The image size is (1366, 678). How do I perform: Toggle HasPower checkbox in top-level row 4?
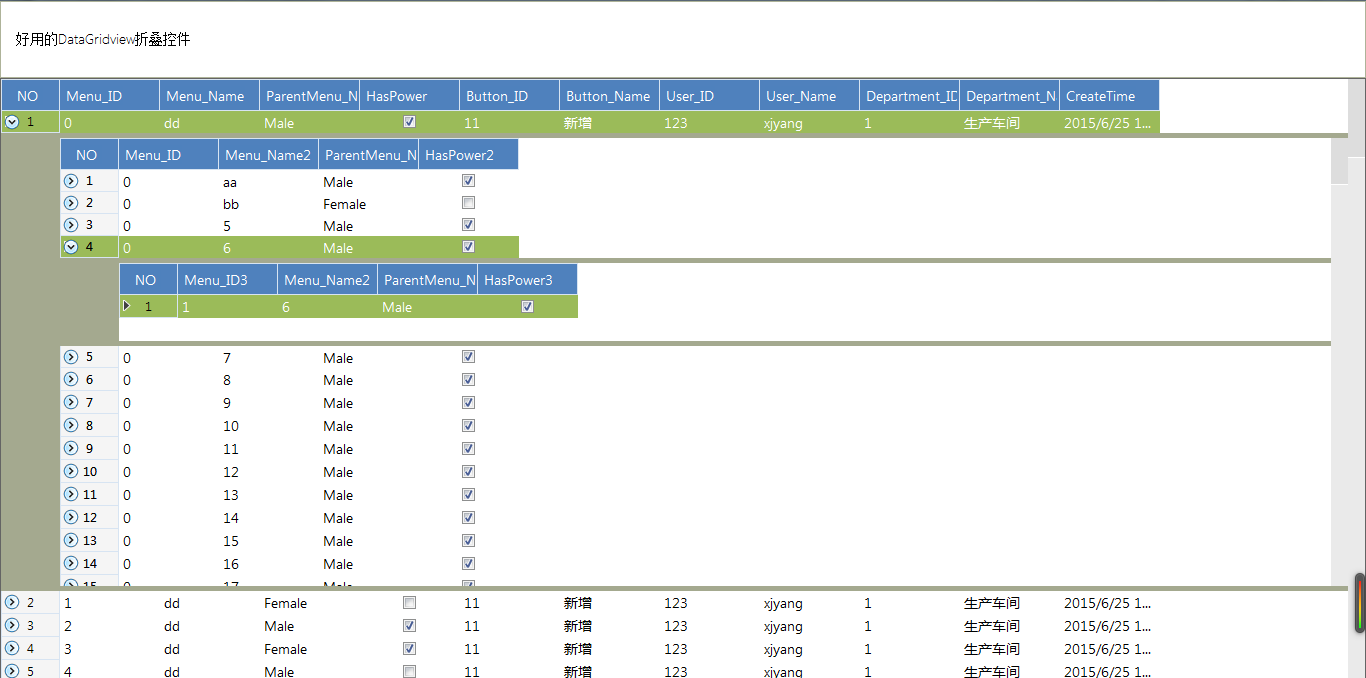(409, 649)
